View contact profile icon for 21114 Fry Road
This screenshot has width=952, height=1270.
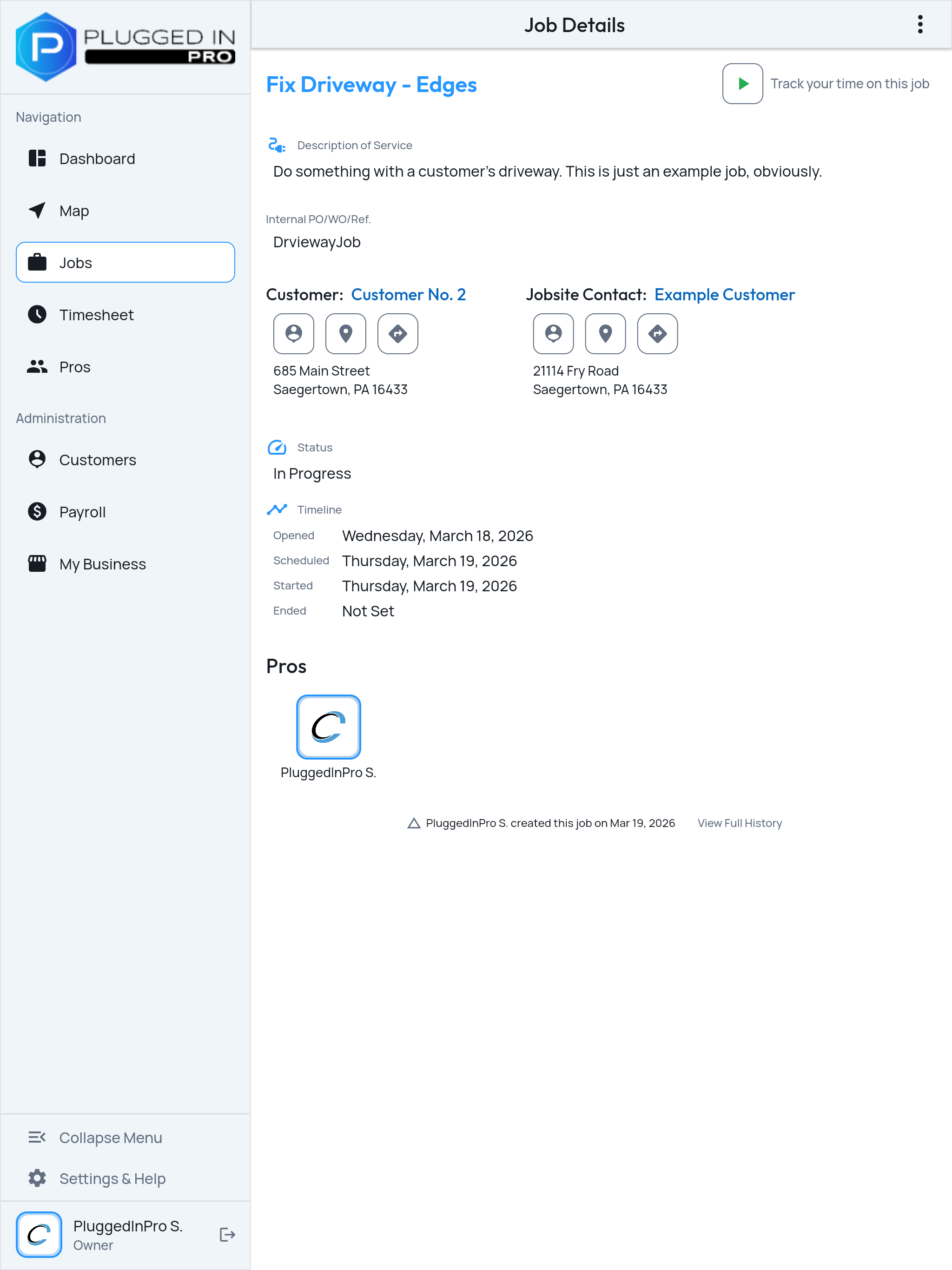coord(554,334)
